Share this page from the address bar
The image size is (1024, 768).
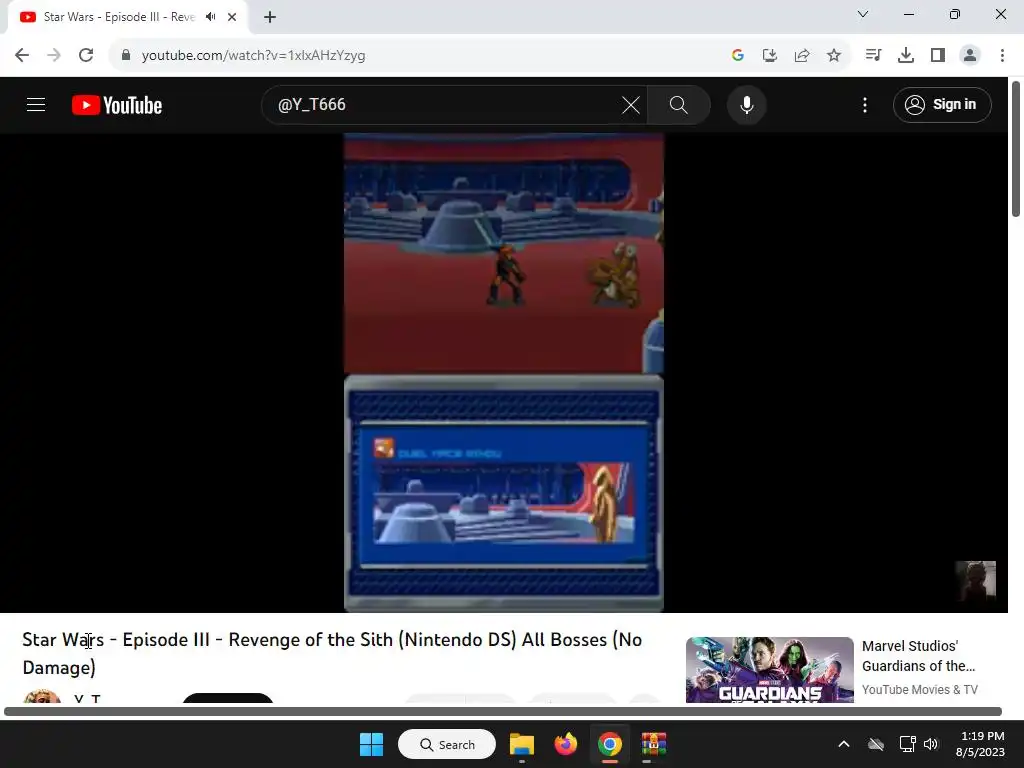(x=802, y=56)
